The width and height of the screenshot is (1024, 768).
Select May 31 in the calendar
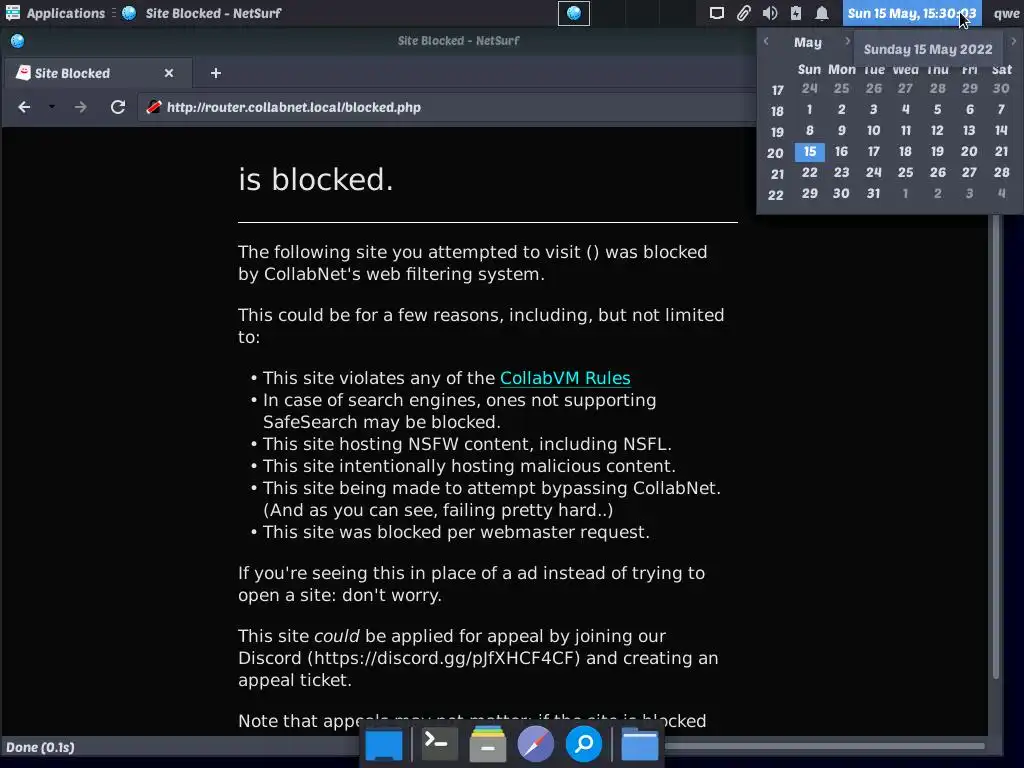873,193
